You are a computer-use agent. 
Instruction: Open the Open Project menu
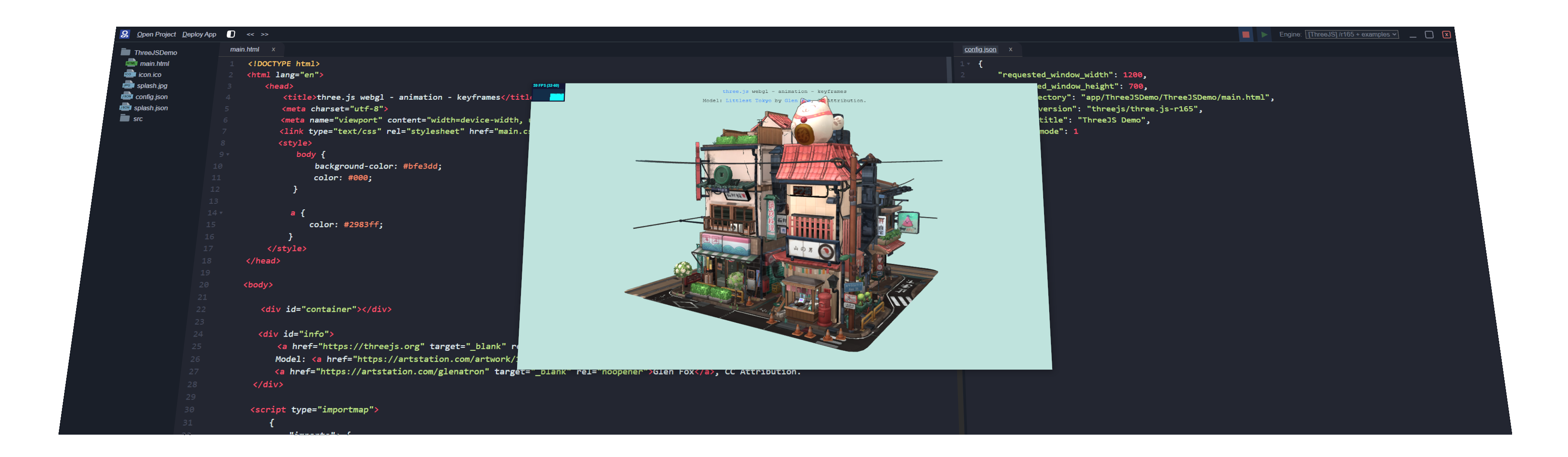tap(156, 34)
